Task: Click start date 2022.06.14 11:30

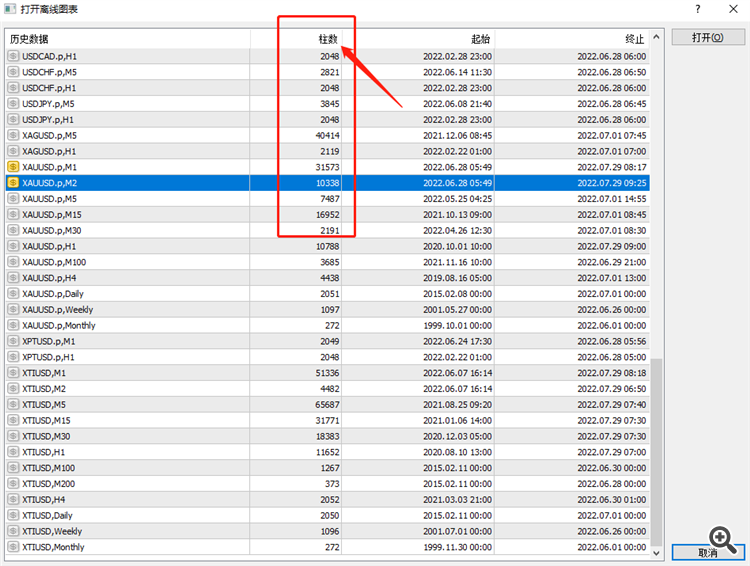Action: tap(457, 72)
